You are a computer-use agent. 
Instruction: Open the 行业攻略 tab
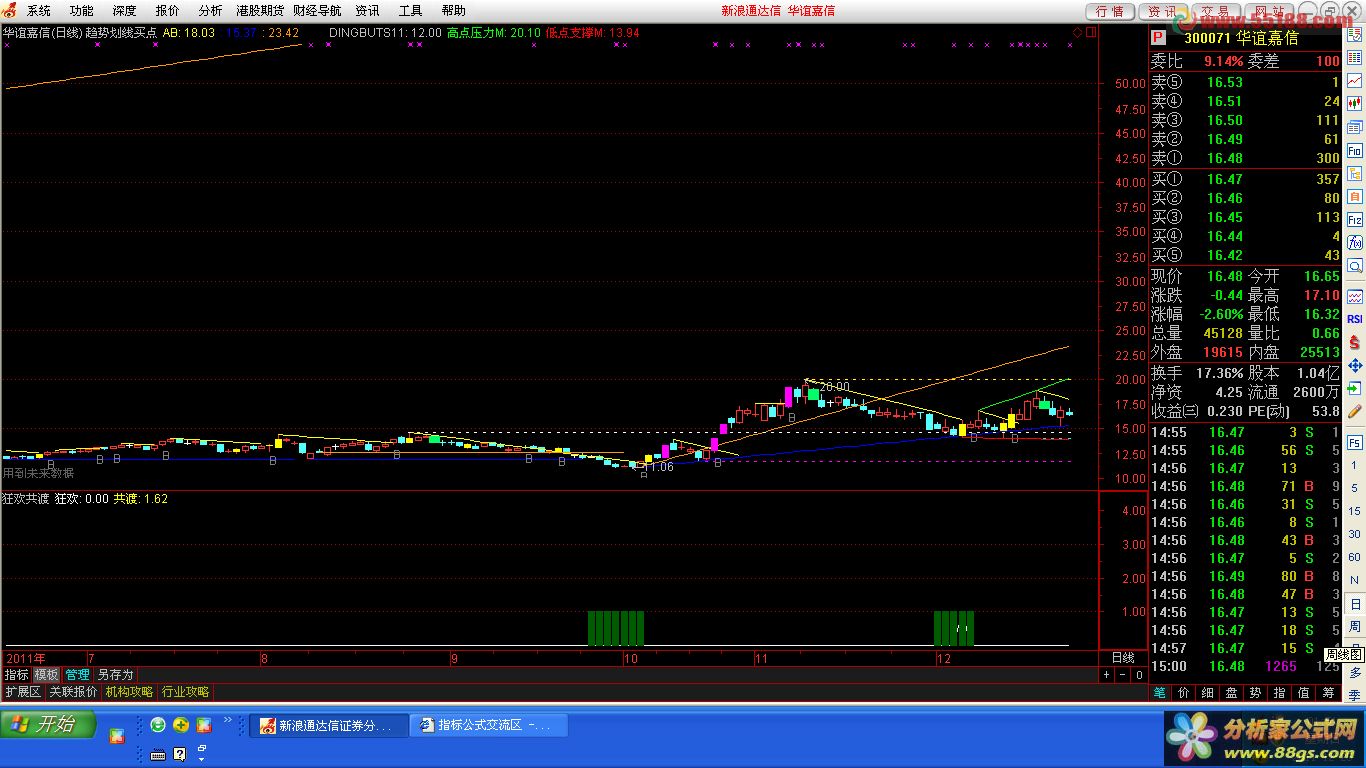coord(185,692)
